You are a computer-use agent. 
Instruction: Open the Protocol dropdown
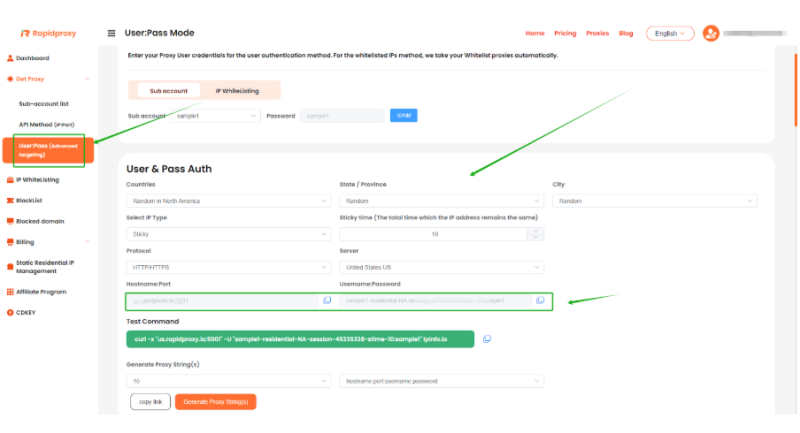point(229,267)
